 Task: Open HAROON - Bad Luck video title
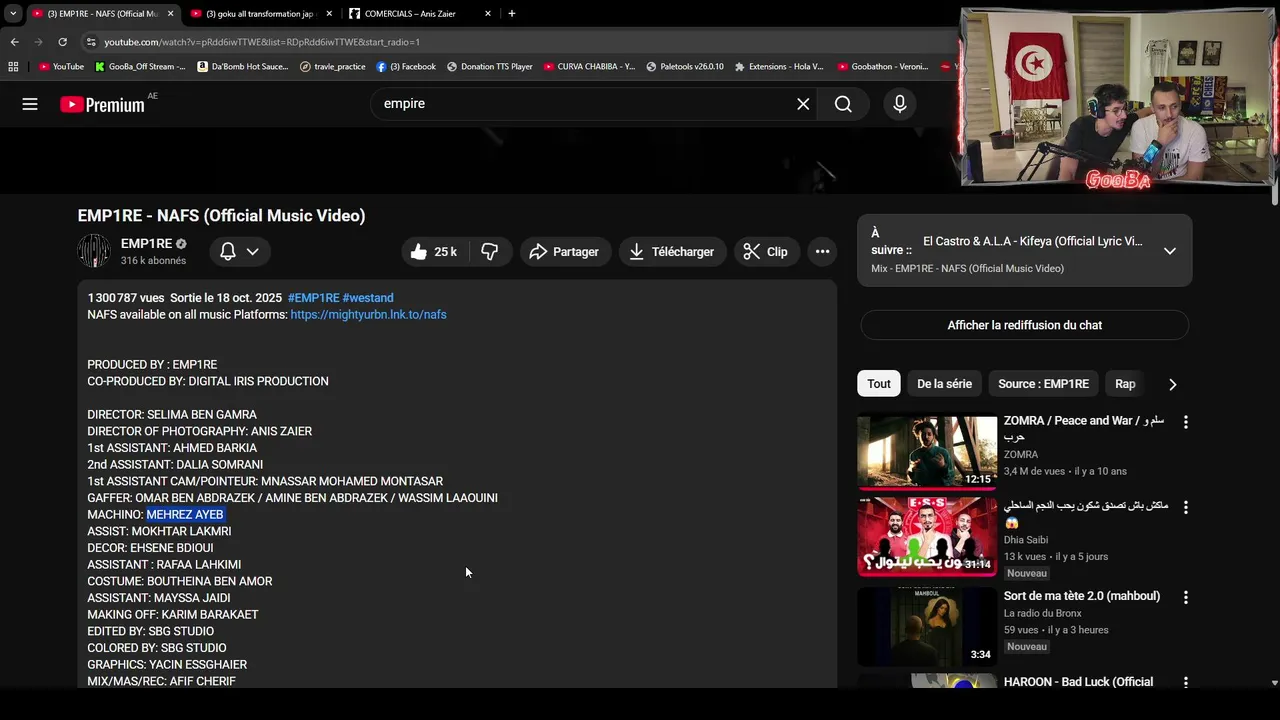coord(1078,682)
